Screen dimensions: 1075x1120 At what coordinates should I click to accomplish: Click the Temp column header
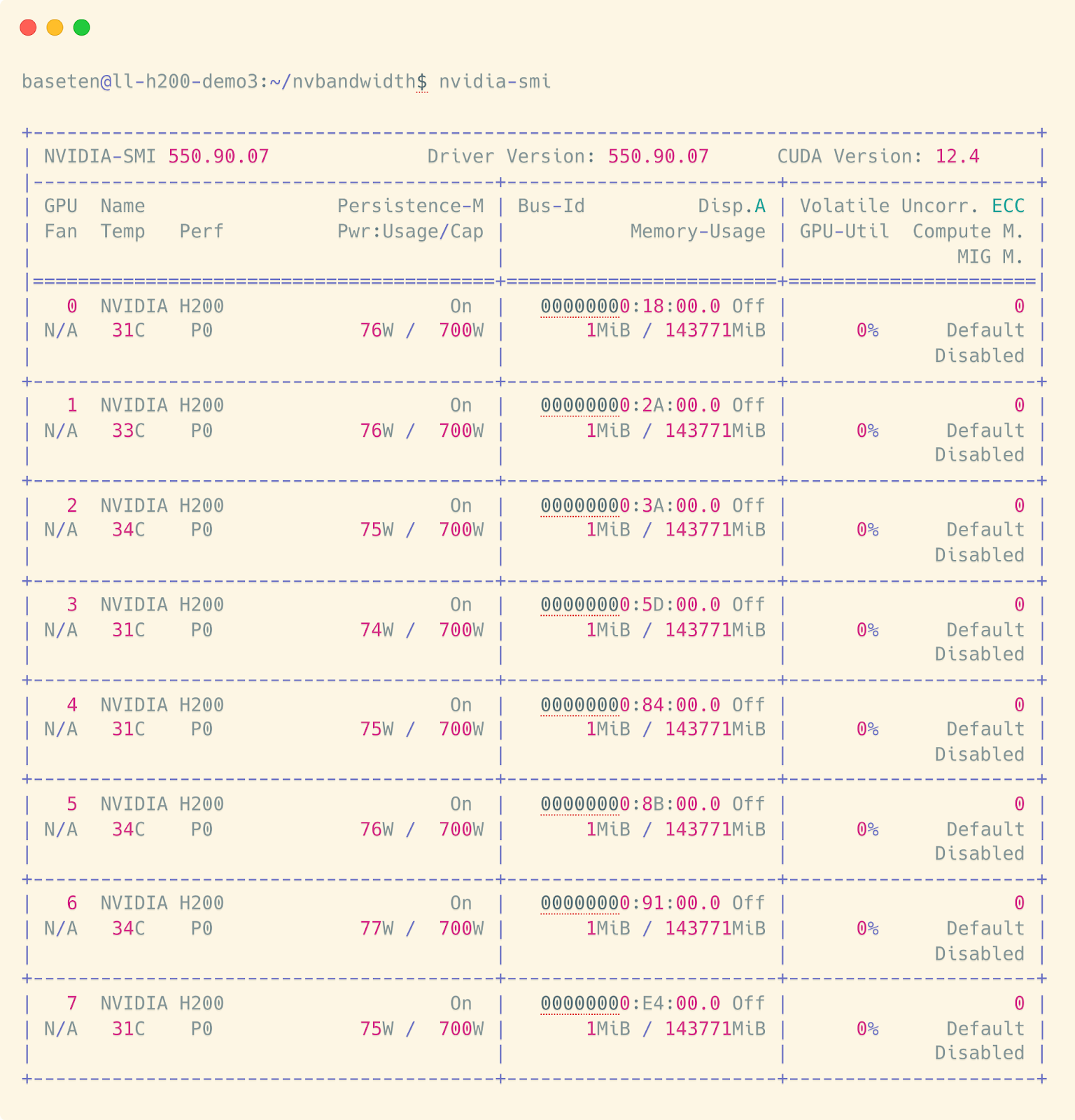coord(123,232)
